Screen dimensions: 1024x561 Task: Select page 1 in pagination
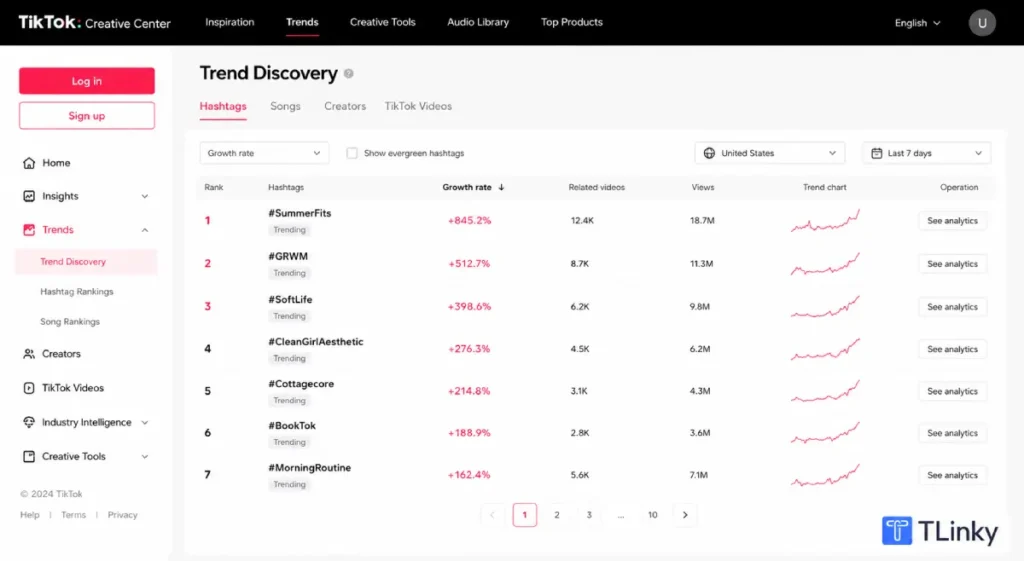pyautogui.click(x=524, y=515)
